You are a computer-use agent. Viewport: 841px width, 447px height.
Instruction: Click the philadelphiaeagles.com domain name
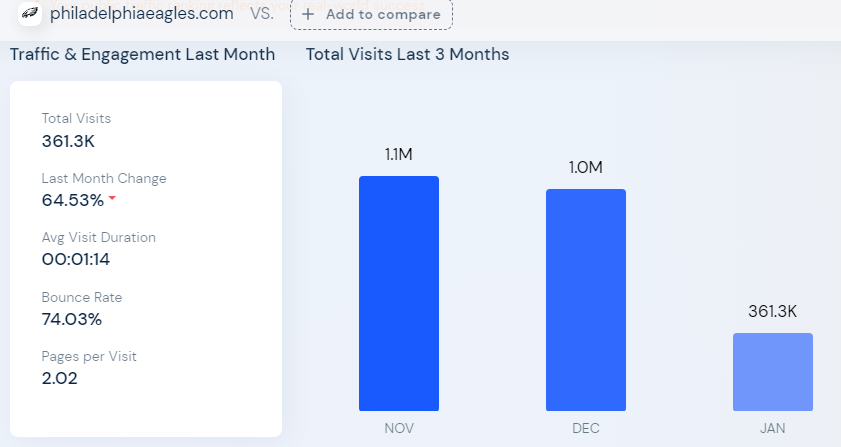pos(142,14)
